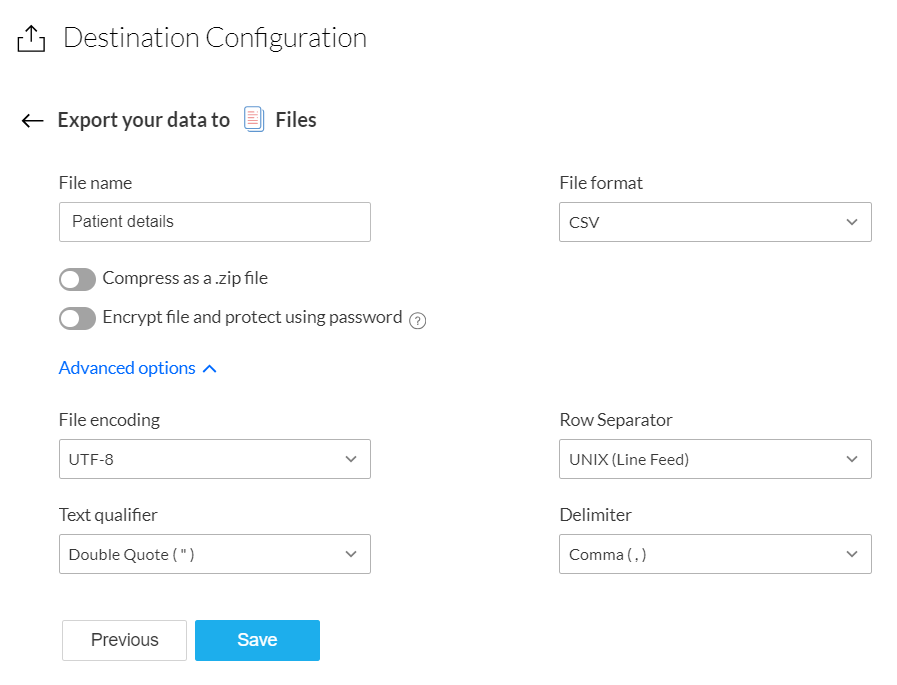The height and width of the screenshot is (685, 897).
Task: Click the back arrow beside Export your data
Action: coord(33,121)
